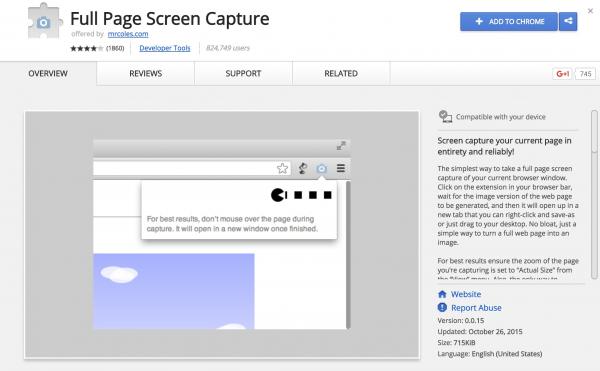Click the extension preview screenshot

pos(222,235)
